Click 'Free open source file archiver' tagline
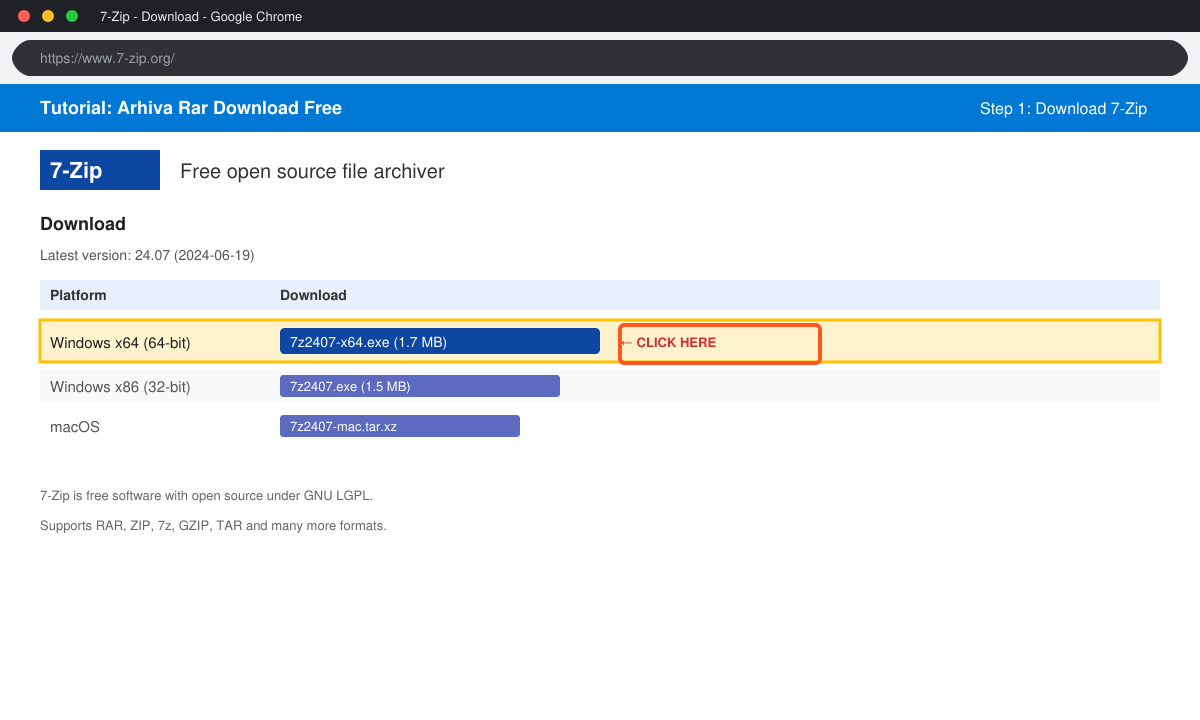Viewport: 1200px width, 720px height. coord(312,171)
